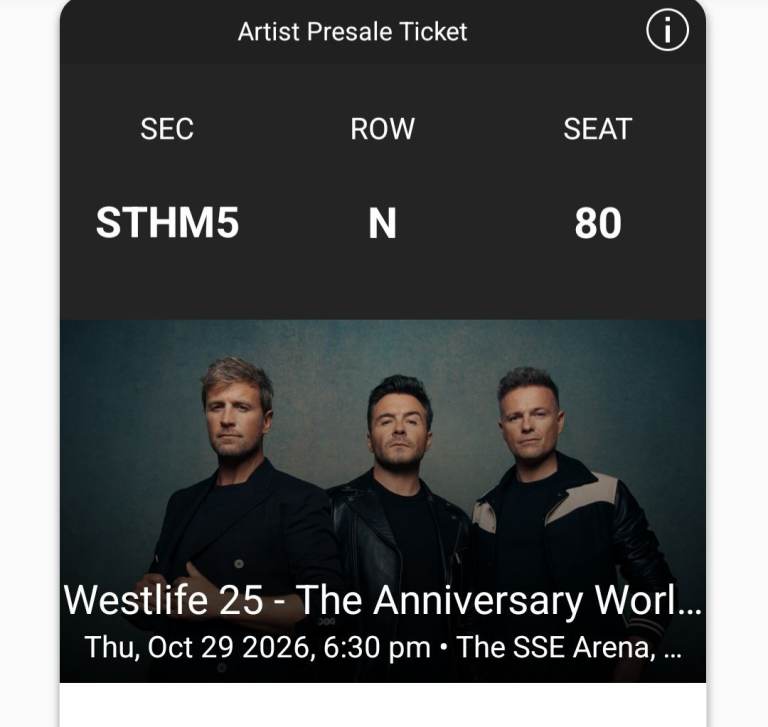The height and width of the screenshot is (727, 768).
Task: Tap the 6:30 pm start time
Action: [x=377, y=647]
